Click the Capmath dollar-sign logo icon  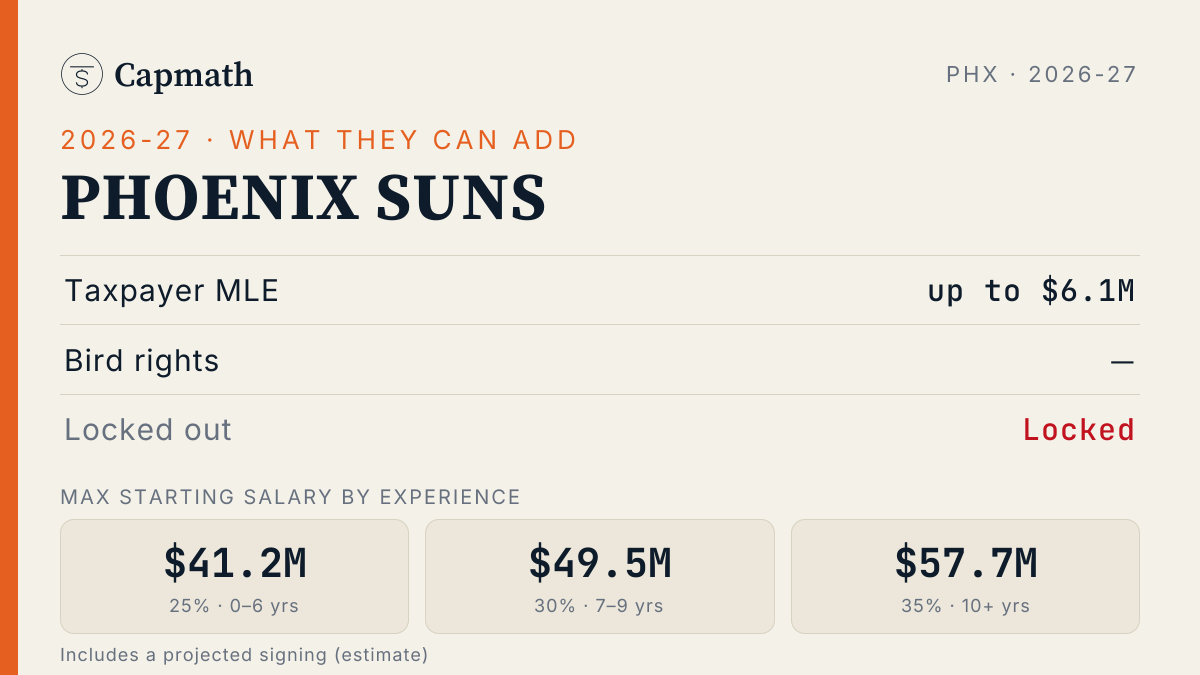tap(82, 74)
